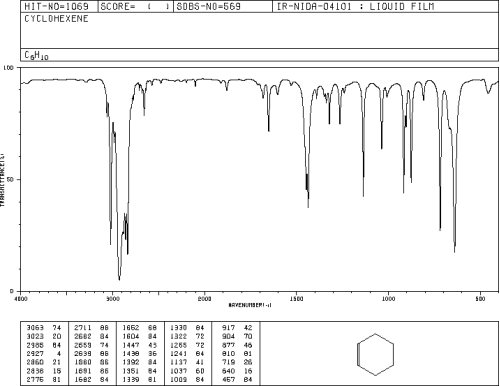
Task: Select the 3023 peak table row
Action: pos(44,336)
